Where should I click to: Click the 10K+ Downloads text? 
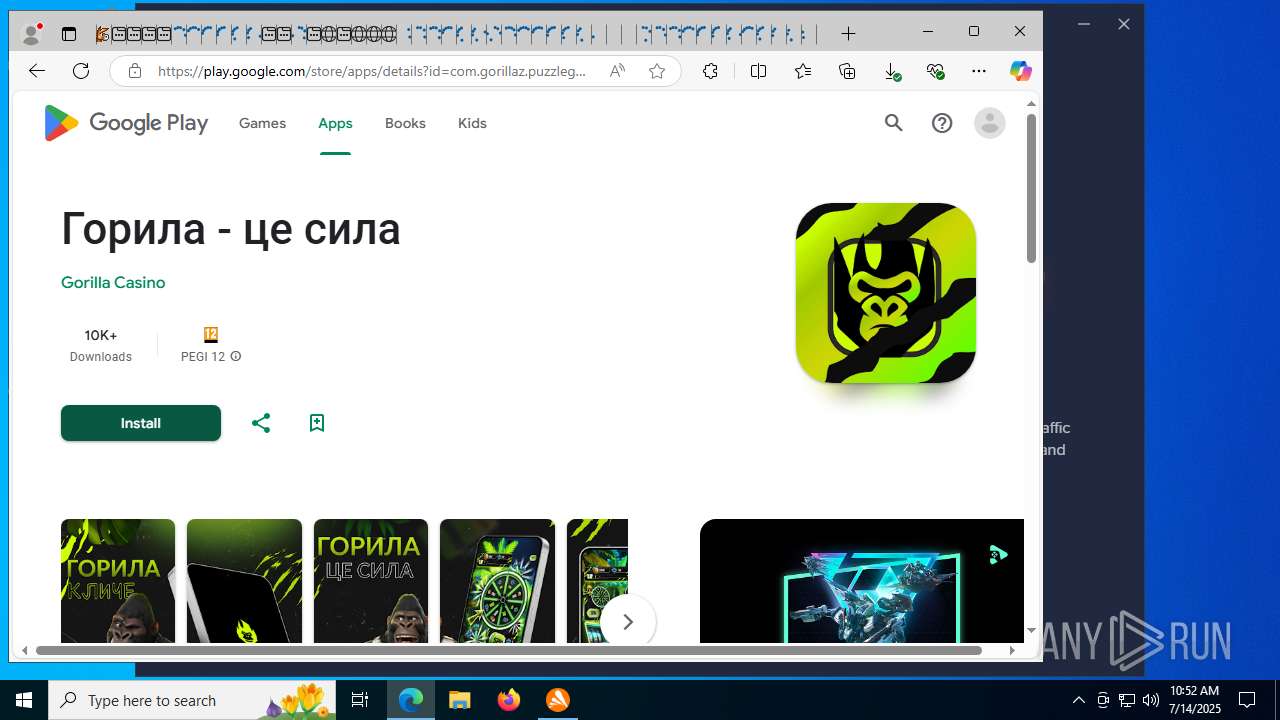[x=101, y=345]
